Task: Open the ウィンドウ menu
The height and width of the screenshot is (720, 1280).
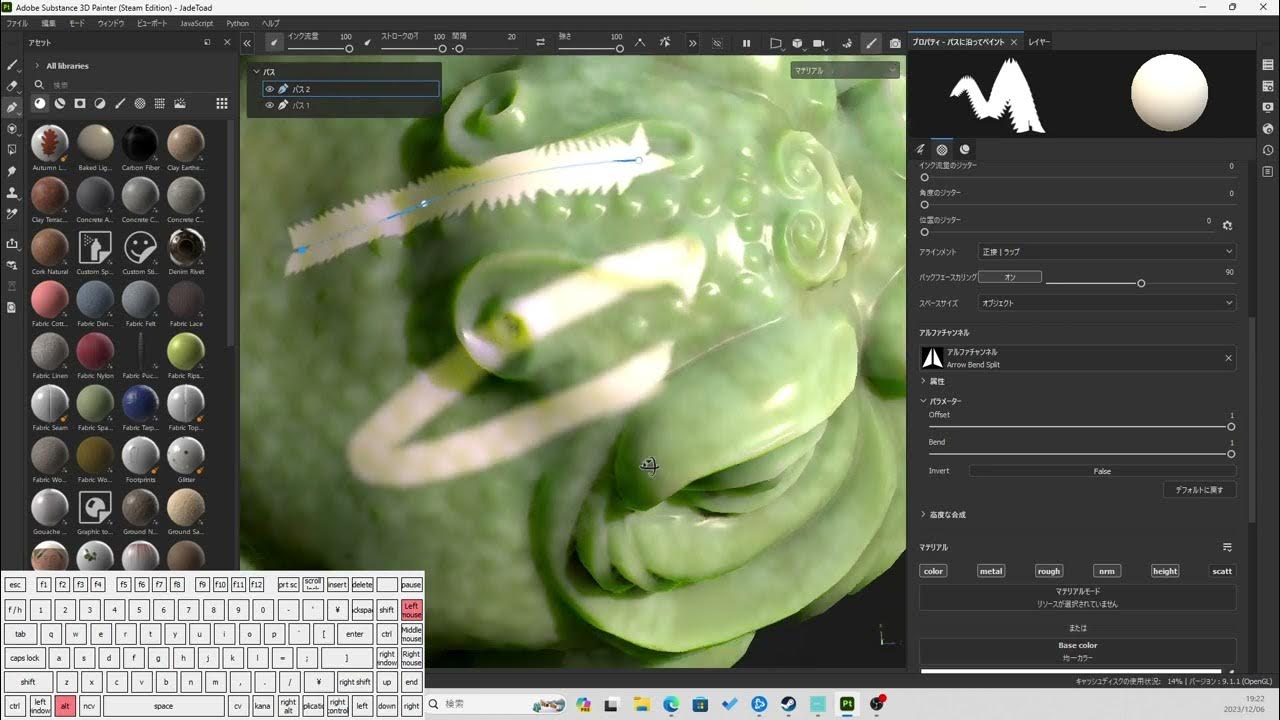Action: click(x=111, y=23)
